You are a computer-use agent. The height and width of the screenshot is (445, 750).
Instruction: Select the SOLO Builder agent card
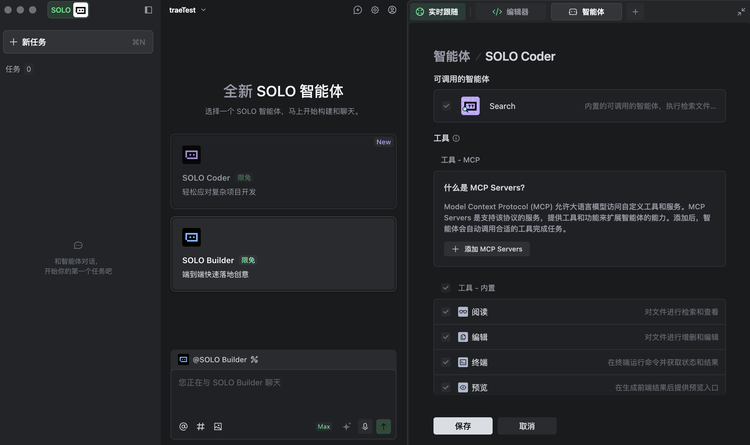[x=283, y=254]
